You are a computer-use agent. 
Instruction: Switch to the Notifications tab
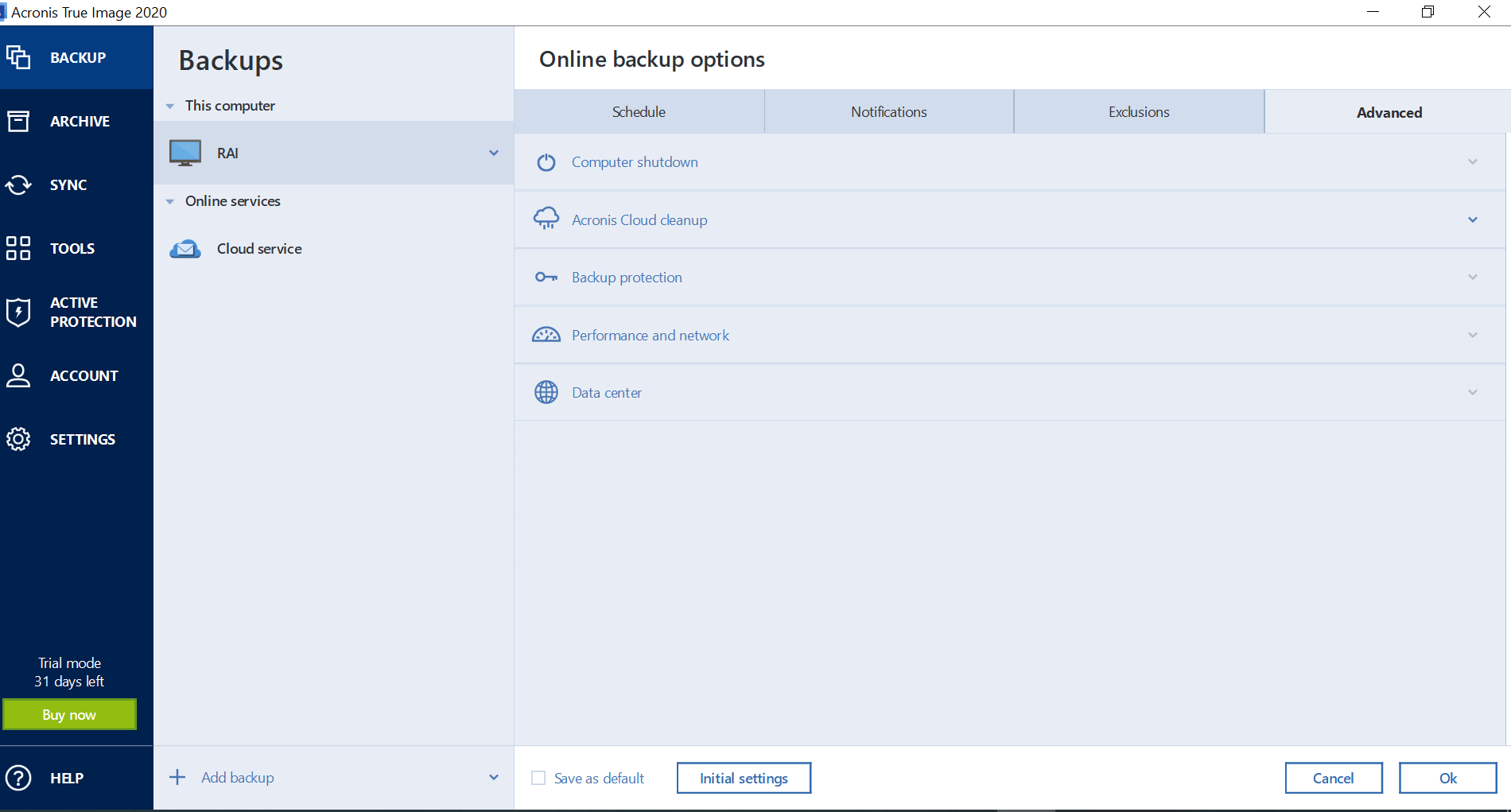[x=889, y=111]
